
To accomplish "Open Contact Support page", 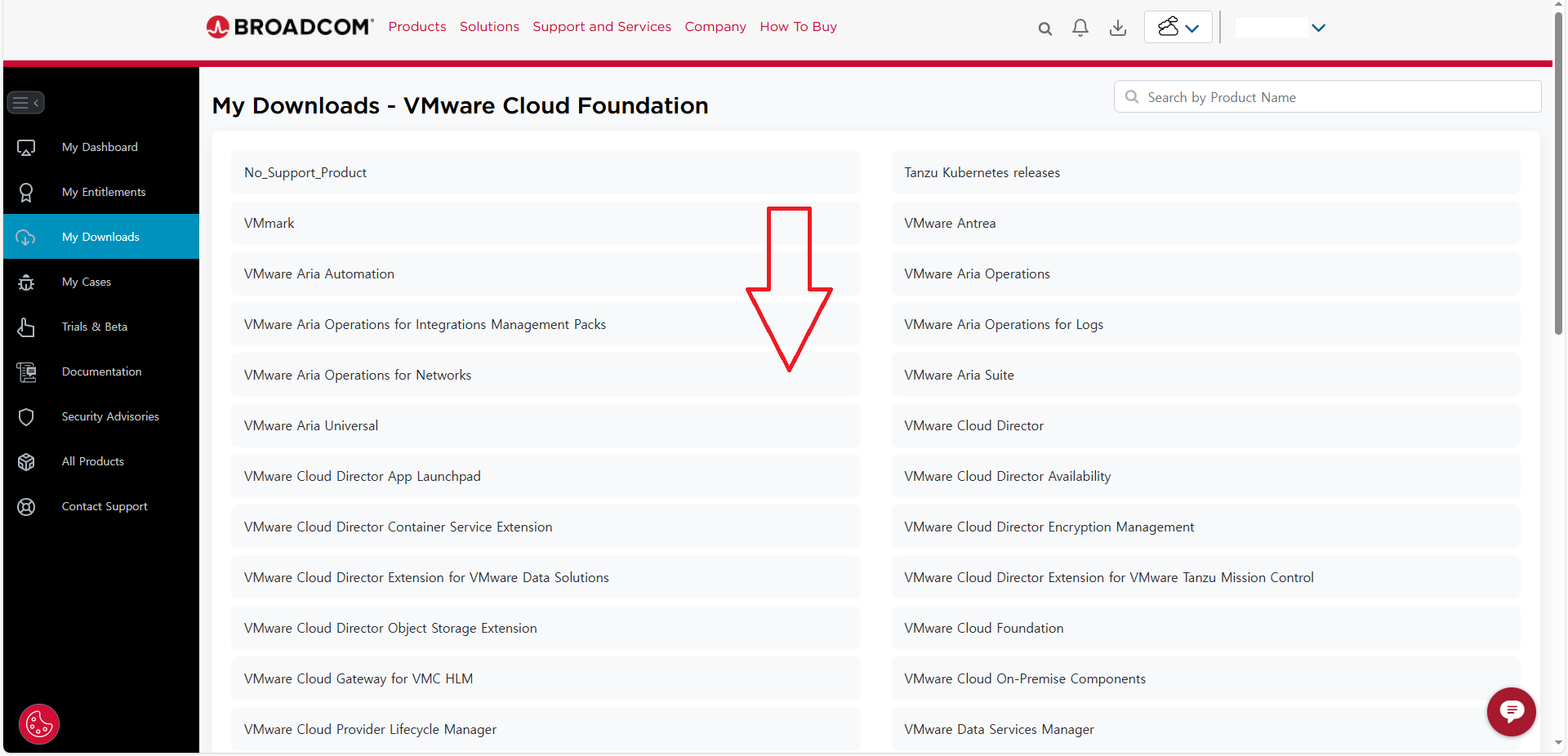I will pos(105,506).
